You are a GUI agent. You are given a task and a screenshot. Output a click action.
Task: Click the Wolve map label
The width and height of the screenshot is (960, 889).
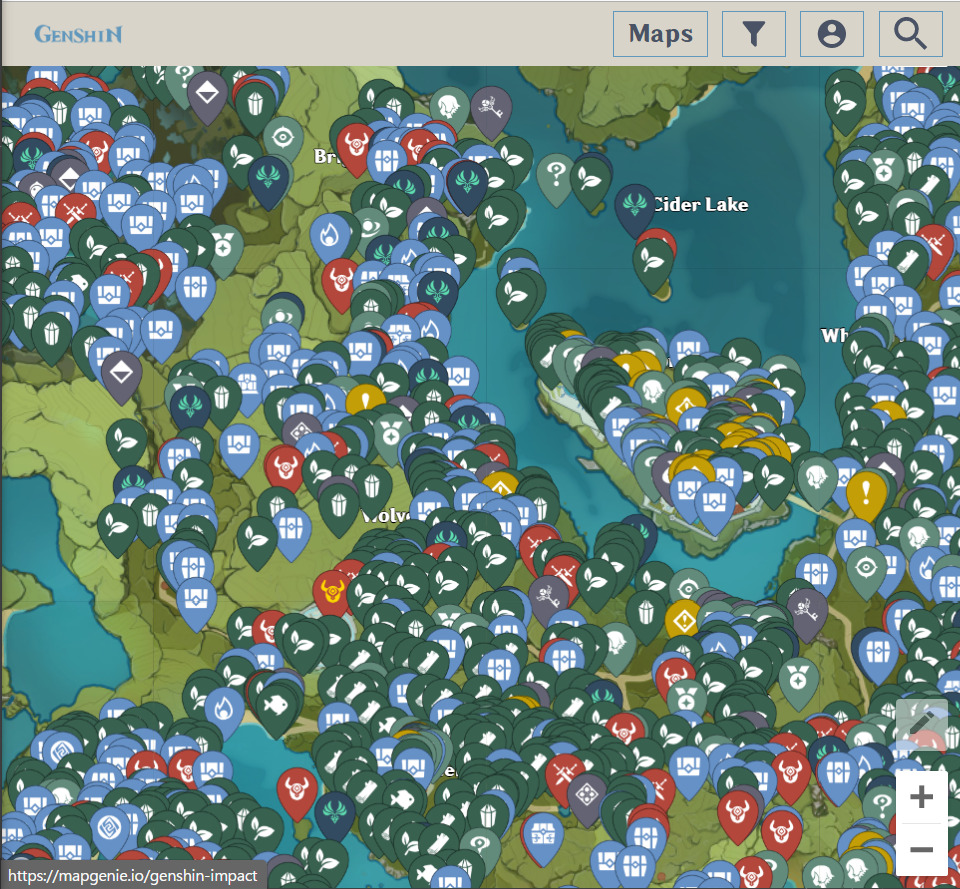click(384, 516)
